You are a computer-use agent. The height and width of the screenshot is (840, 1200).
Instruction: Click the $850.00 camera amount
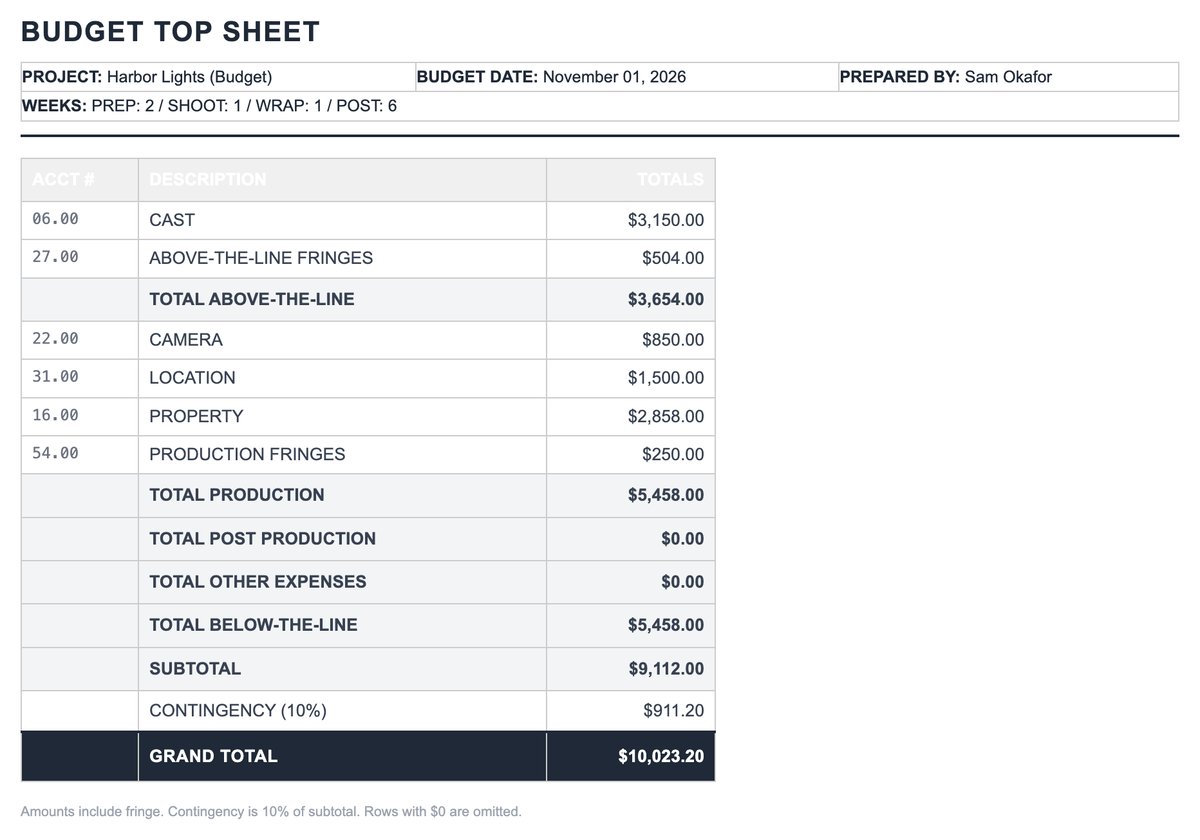tap(673, 340)
